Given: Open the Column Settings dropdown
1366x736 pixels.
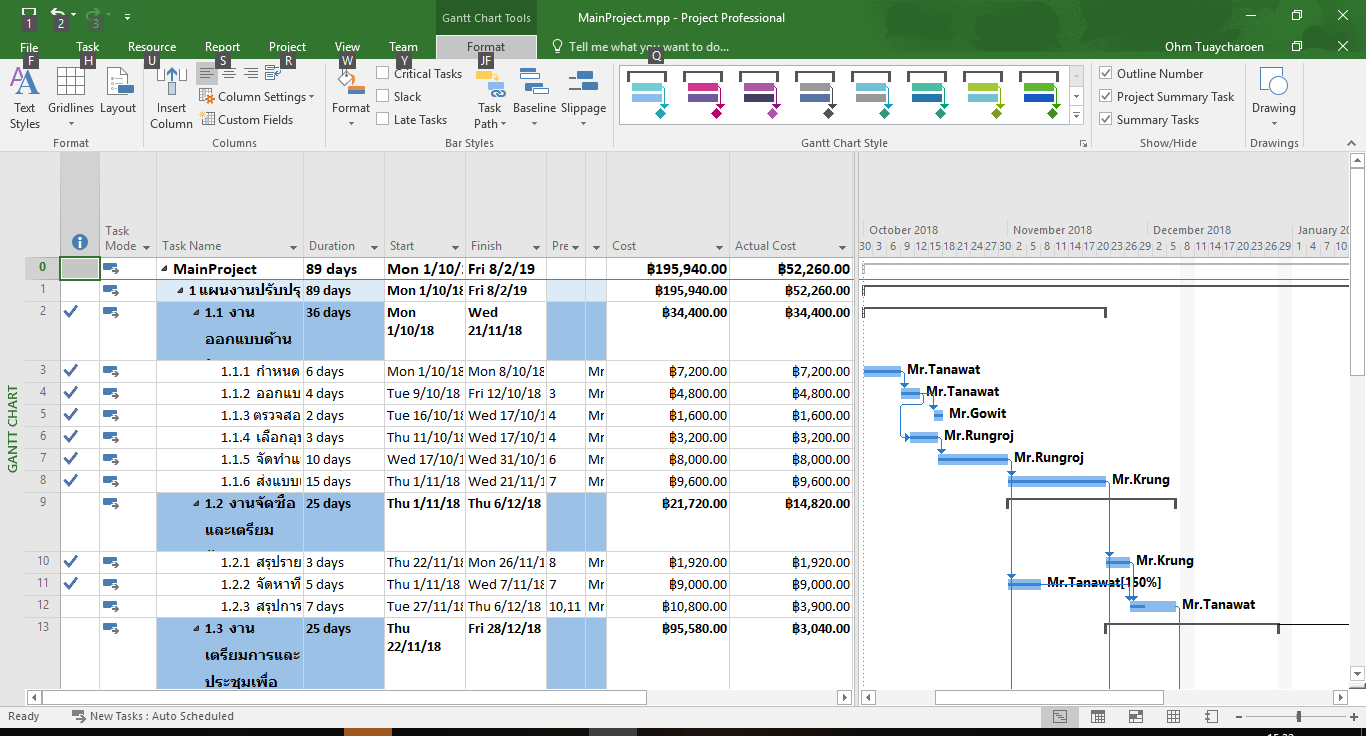Looking at the screenshot, I should point(257,97).
